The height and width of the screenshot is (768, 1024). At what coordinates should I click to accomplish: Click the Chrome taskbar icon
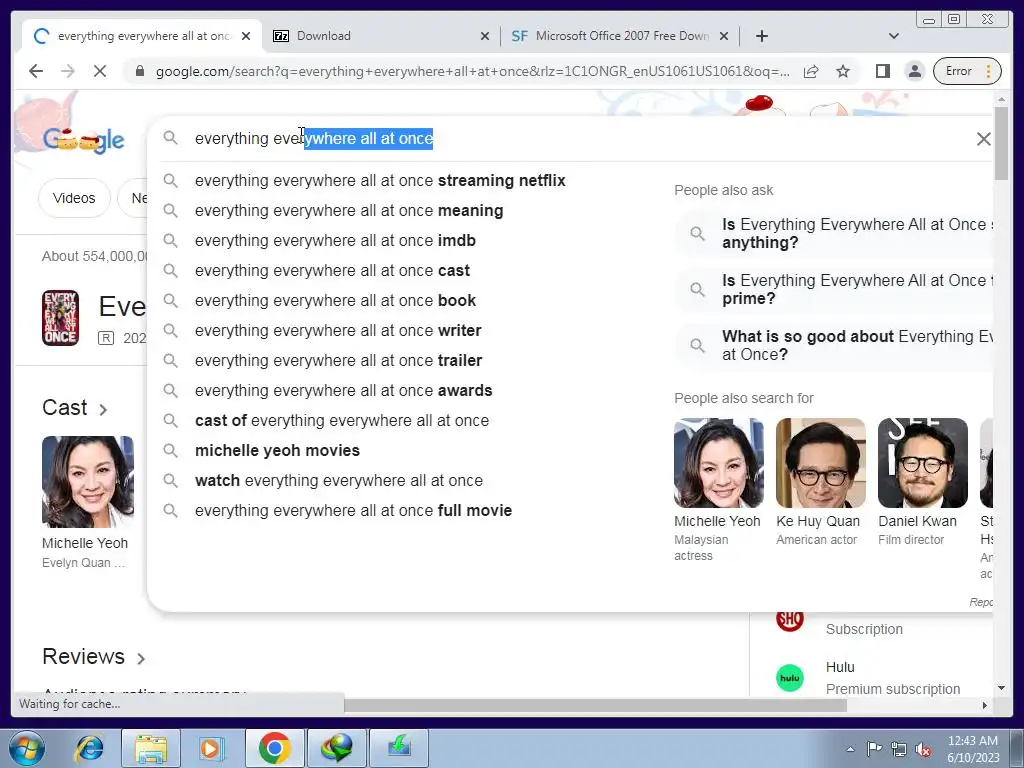(x=274, y=748)
